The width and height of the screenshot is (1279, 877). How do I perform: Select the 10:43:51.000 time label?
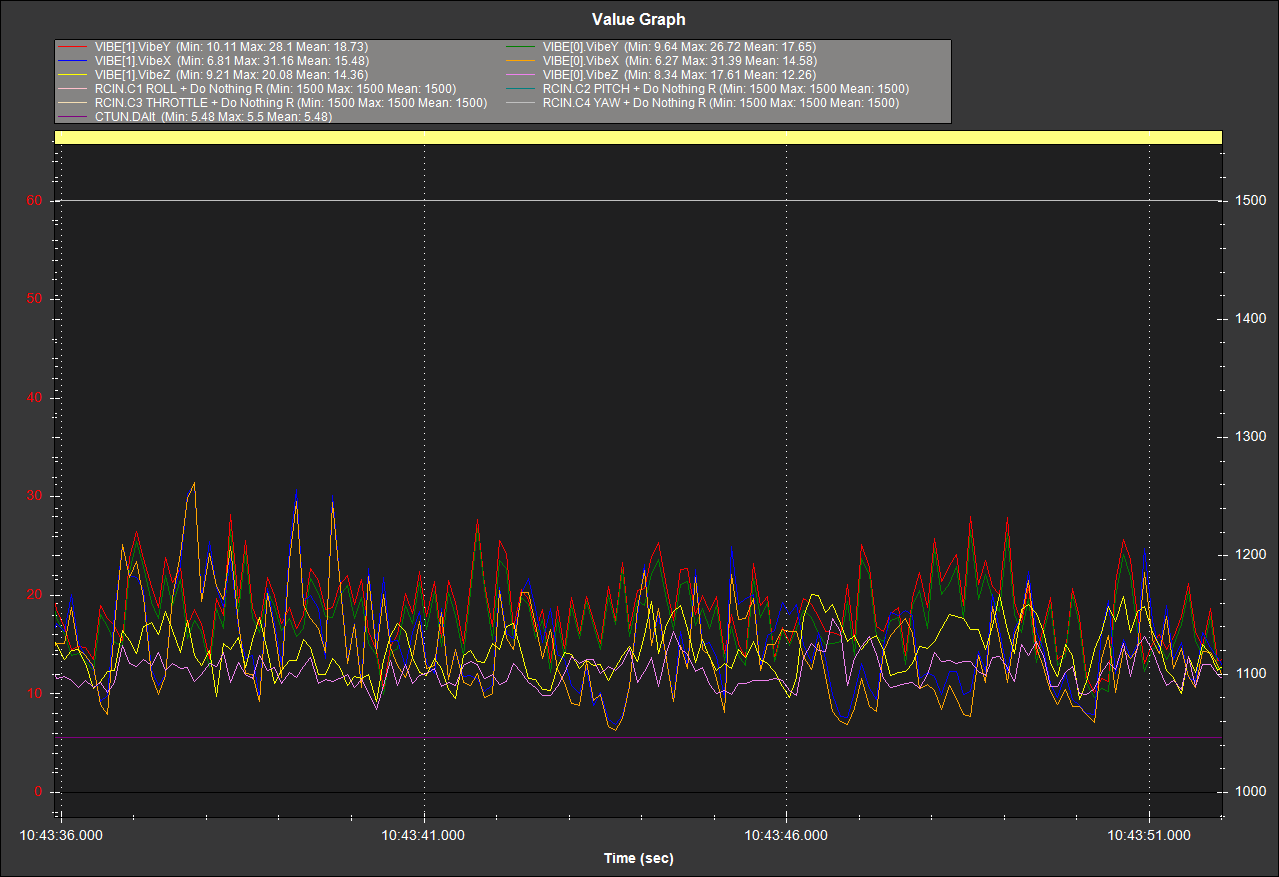[1150, 834]
